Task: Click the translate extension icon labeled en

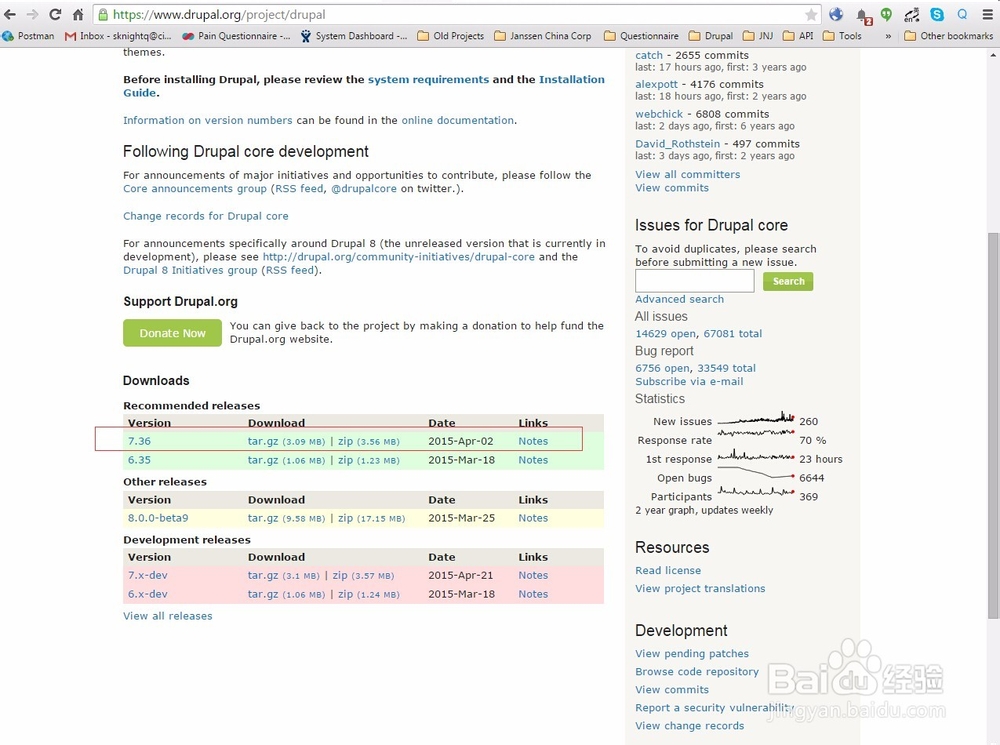Action: 912,14
